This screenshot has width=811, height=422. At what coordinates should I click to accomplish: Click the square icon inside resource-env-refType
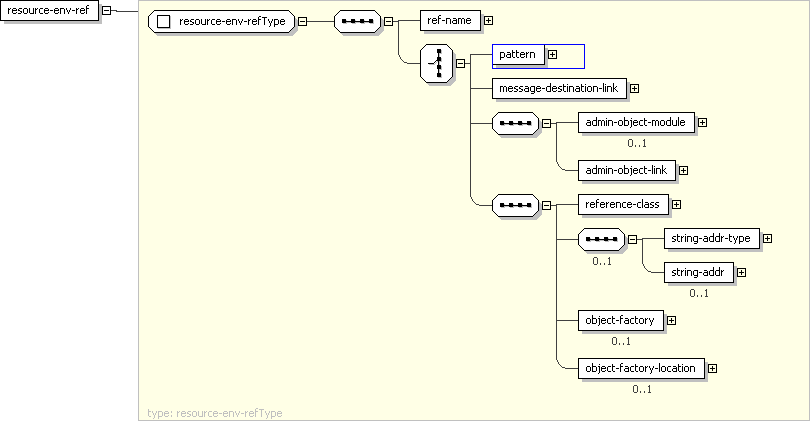[165, 21]
